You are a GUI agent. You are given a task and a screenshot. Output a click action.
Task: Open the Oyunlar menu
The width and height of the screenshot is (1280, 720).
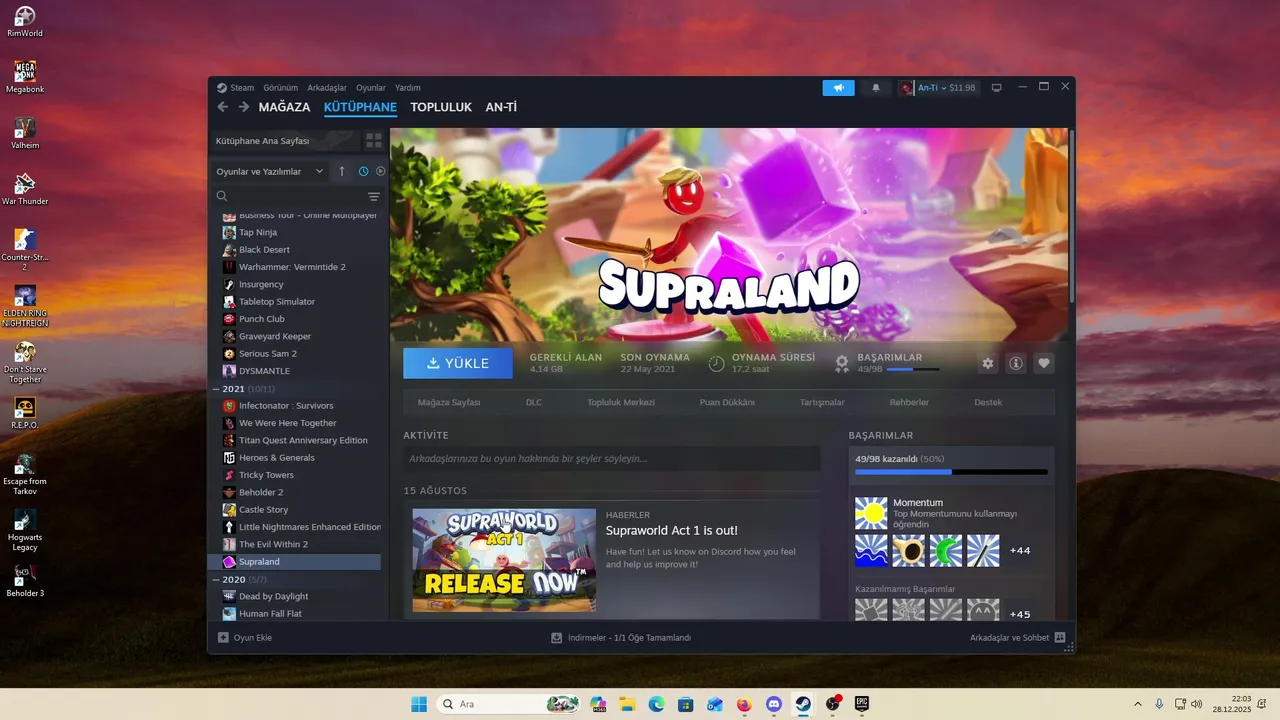tap(371, 88)
